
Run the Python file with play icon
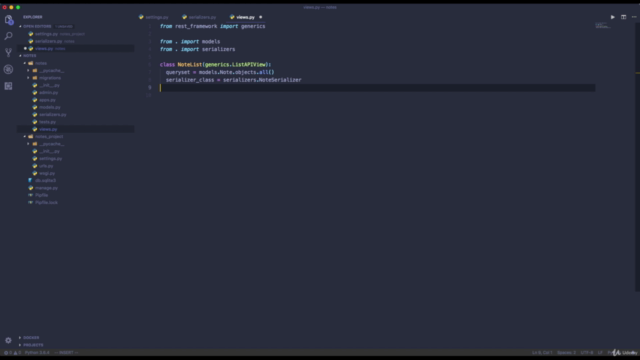(613, 17)
